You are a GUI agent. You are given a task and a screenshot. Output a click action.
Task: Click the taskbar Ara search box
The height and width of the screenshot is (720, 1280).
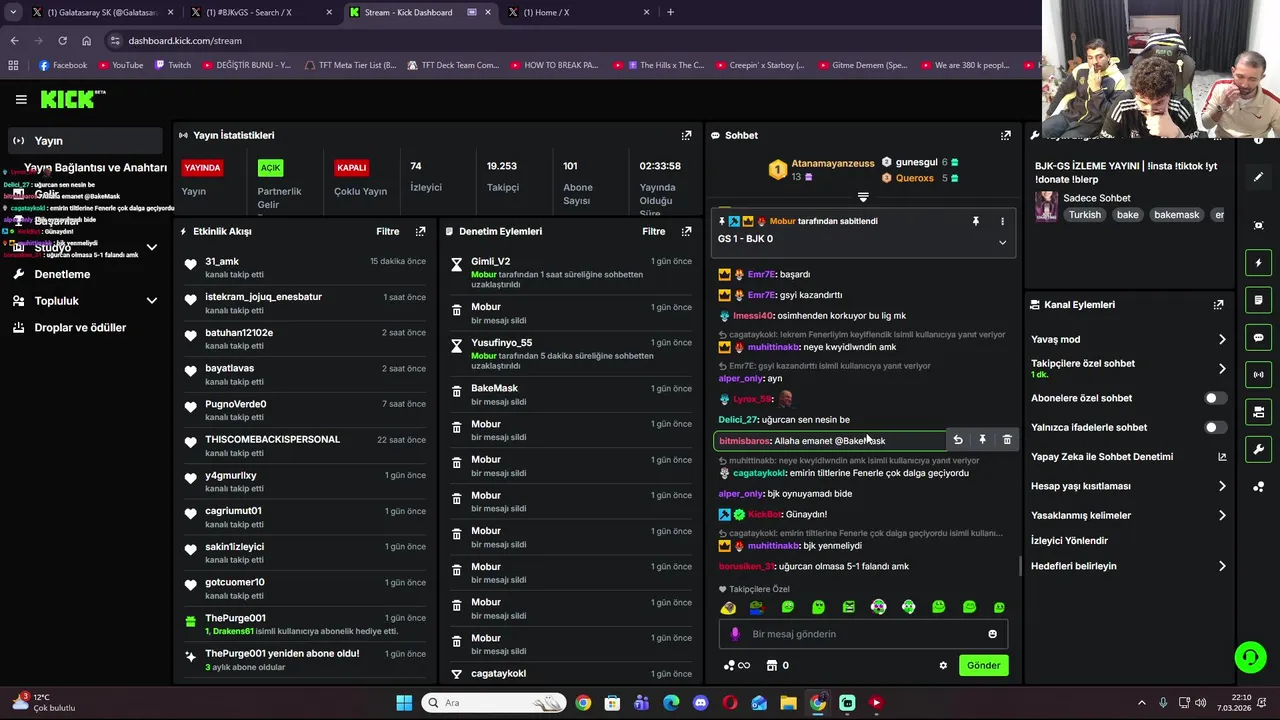click(493, 703)
